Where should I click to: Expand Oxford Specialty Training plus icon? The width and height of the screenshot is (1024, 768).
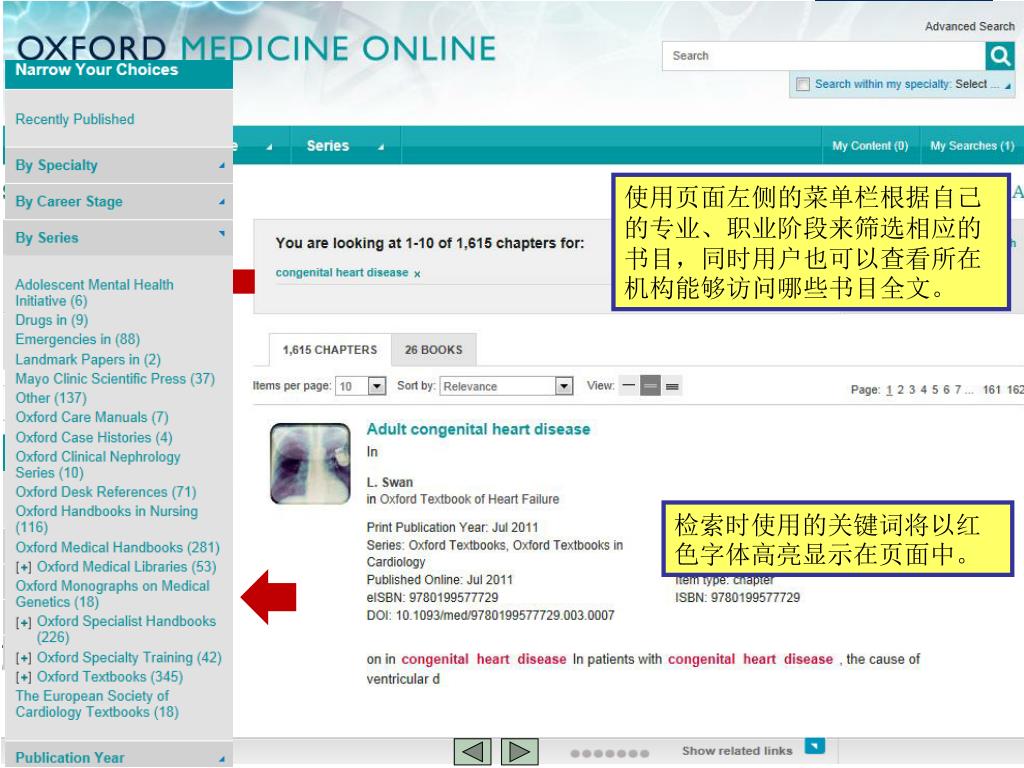(24, 658)
